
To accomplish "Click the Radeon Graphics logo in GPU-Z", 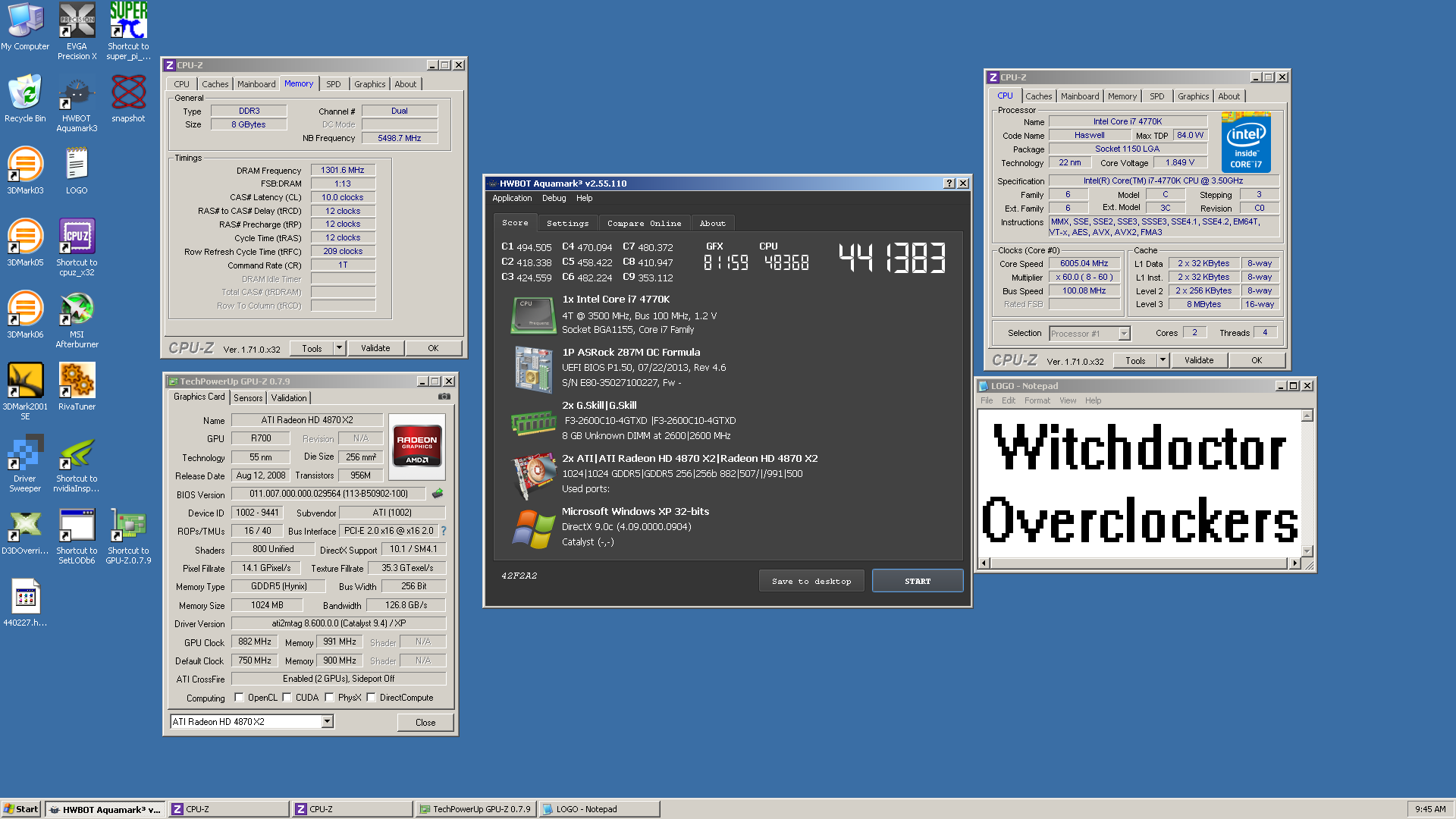I will pyautogui.click(x=417, y=446).
